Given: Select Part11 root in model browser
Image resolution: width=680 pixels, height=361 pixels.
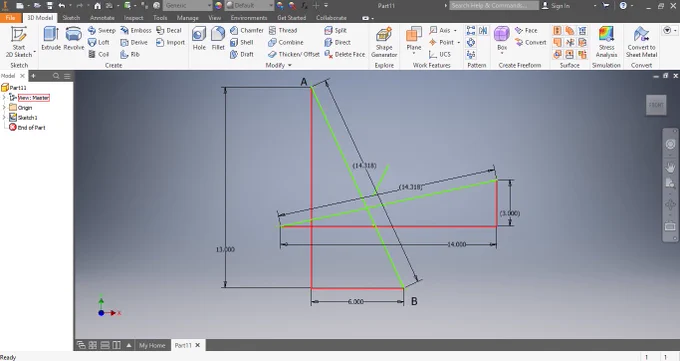Looking at the screenshot, I should click(x=14, y=88).
